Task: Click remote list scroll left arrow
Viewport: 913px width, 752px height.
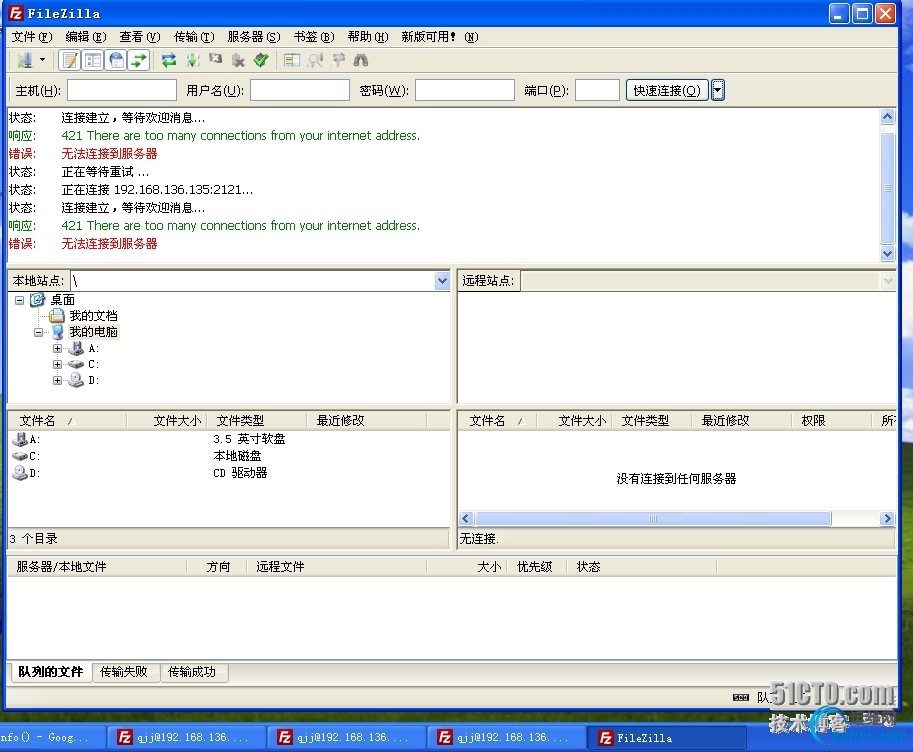Action: tap(466, 518)
